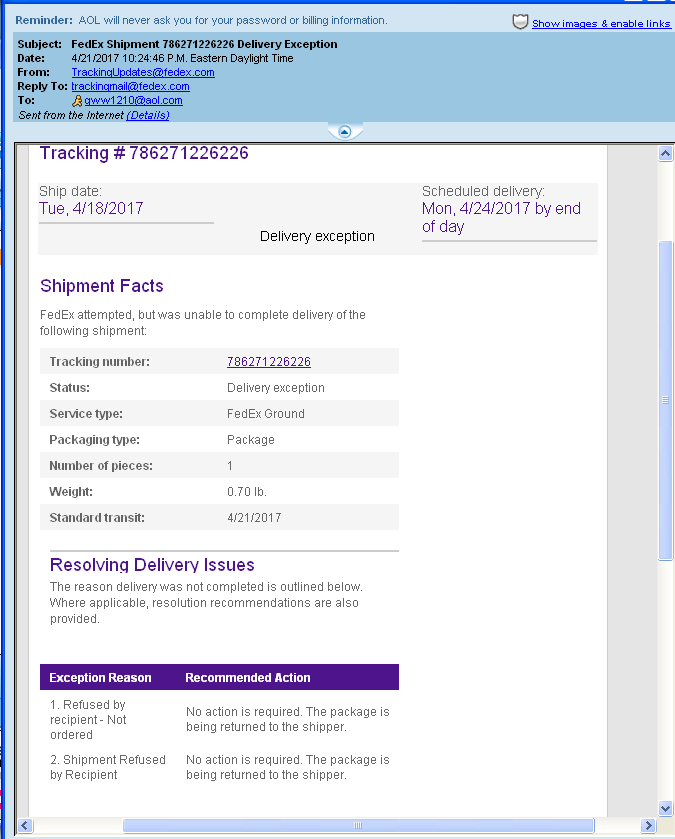This screenshot has height=839, width=675.
Task: Select reason Shipment Refused by Recipient
Action: pyautogui.click(x=108, y=767)
